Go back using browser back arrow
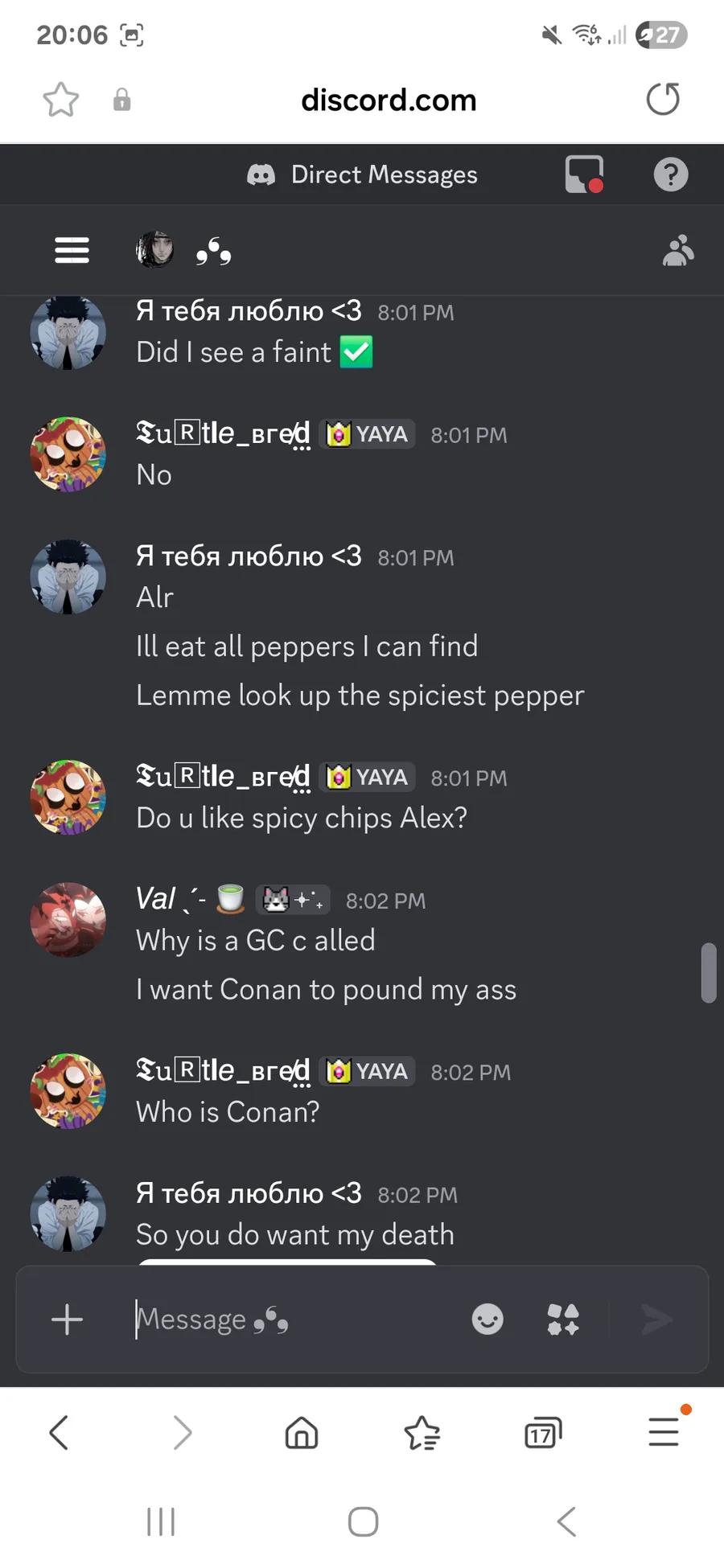Screen dimensions: 724x1568 click(59, 1432)
